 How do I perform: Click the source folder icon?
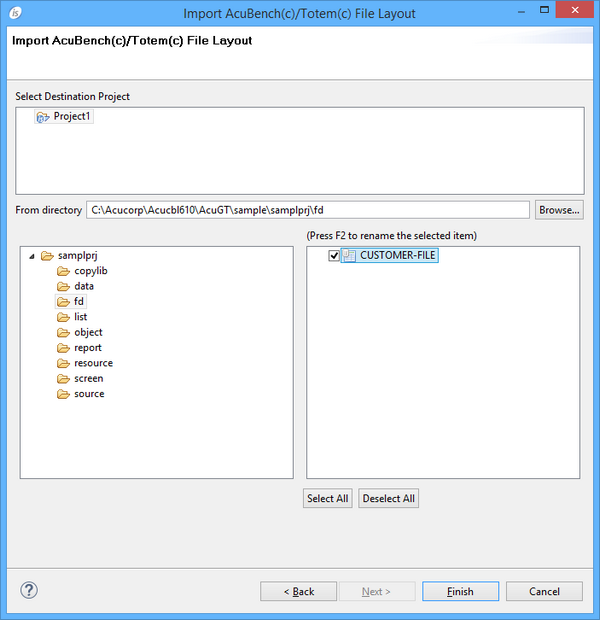[63, 394]
